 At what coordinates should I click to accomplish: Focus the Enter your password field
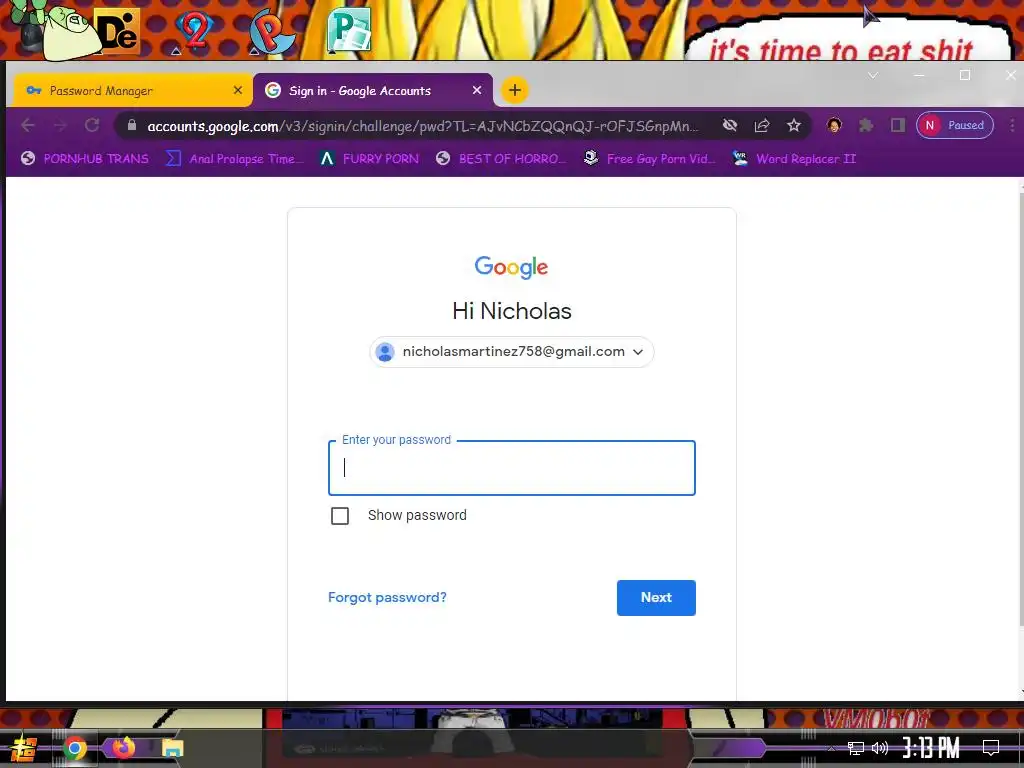click(x=511, y=468)
